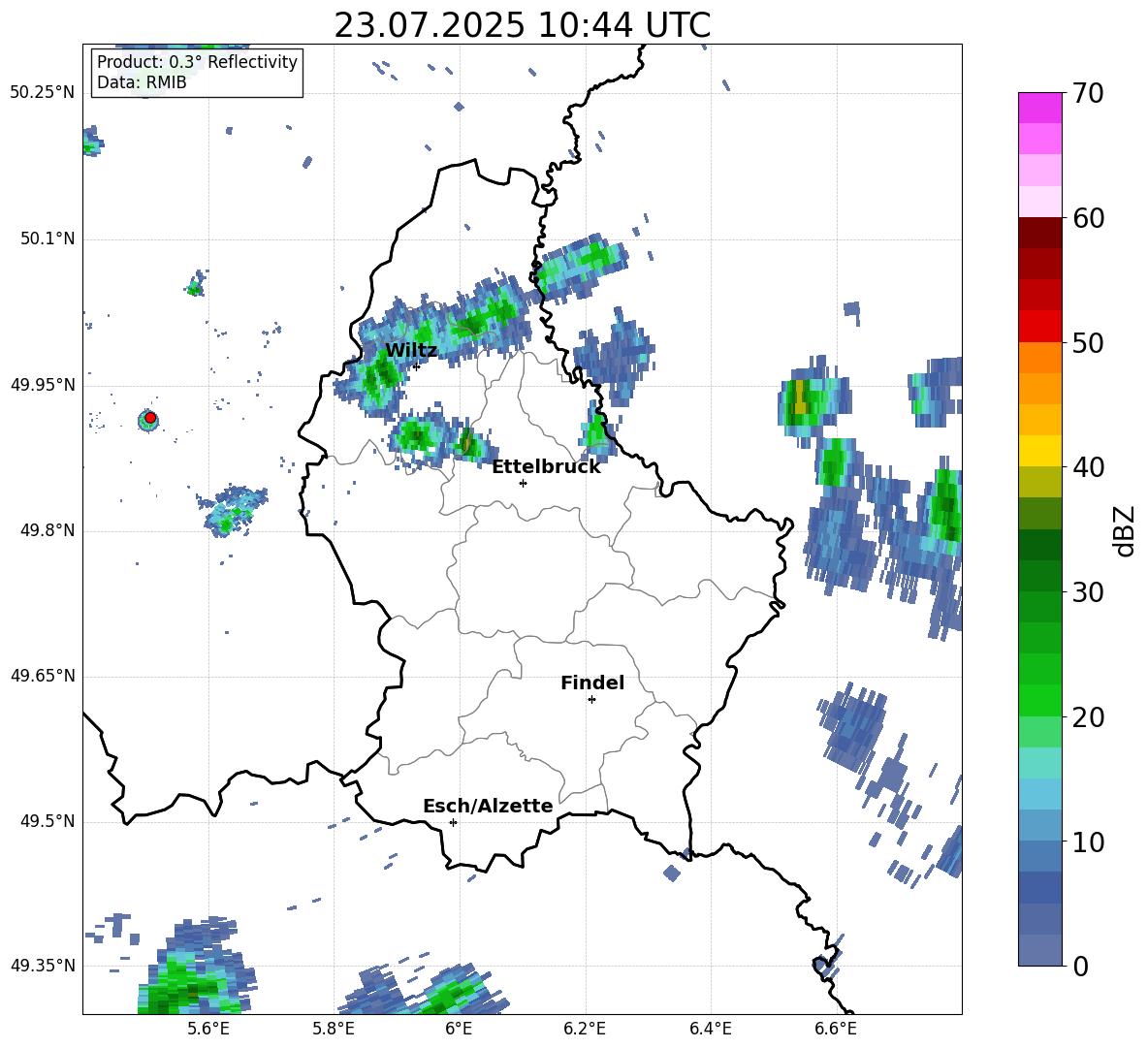Click the yellow colorbar swatch above 40

tap(1039, 451)
